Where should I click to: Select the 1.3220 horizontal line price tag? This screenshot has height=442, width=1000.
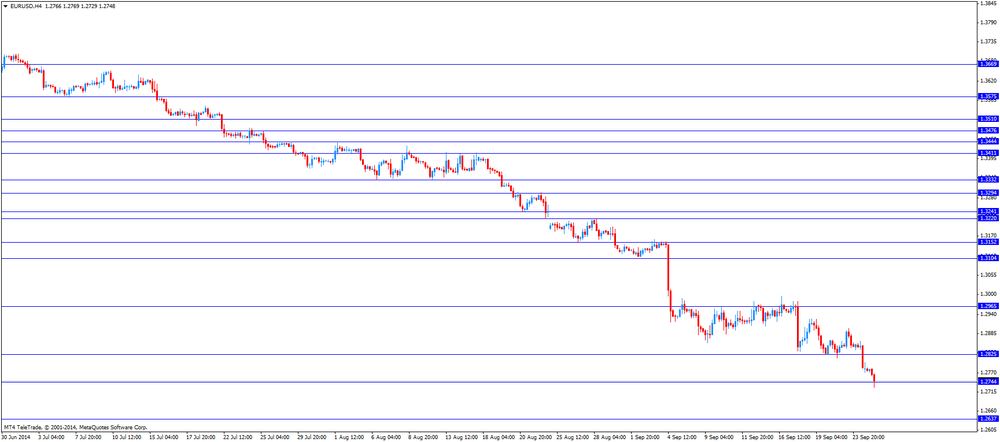(x=988, y=218)
